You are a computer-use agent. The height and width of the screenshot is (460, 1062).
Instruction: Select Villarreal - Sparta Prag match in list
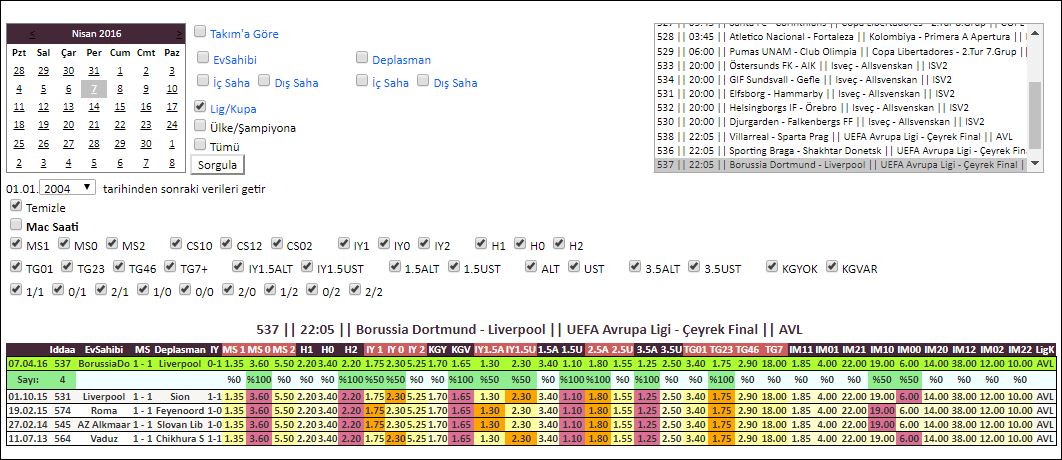click(x=840, y=135)
